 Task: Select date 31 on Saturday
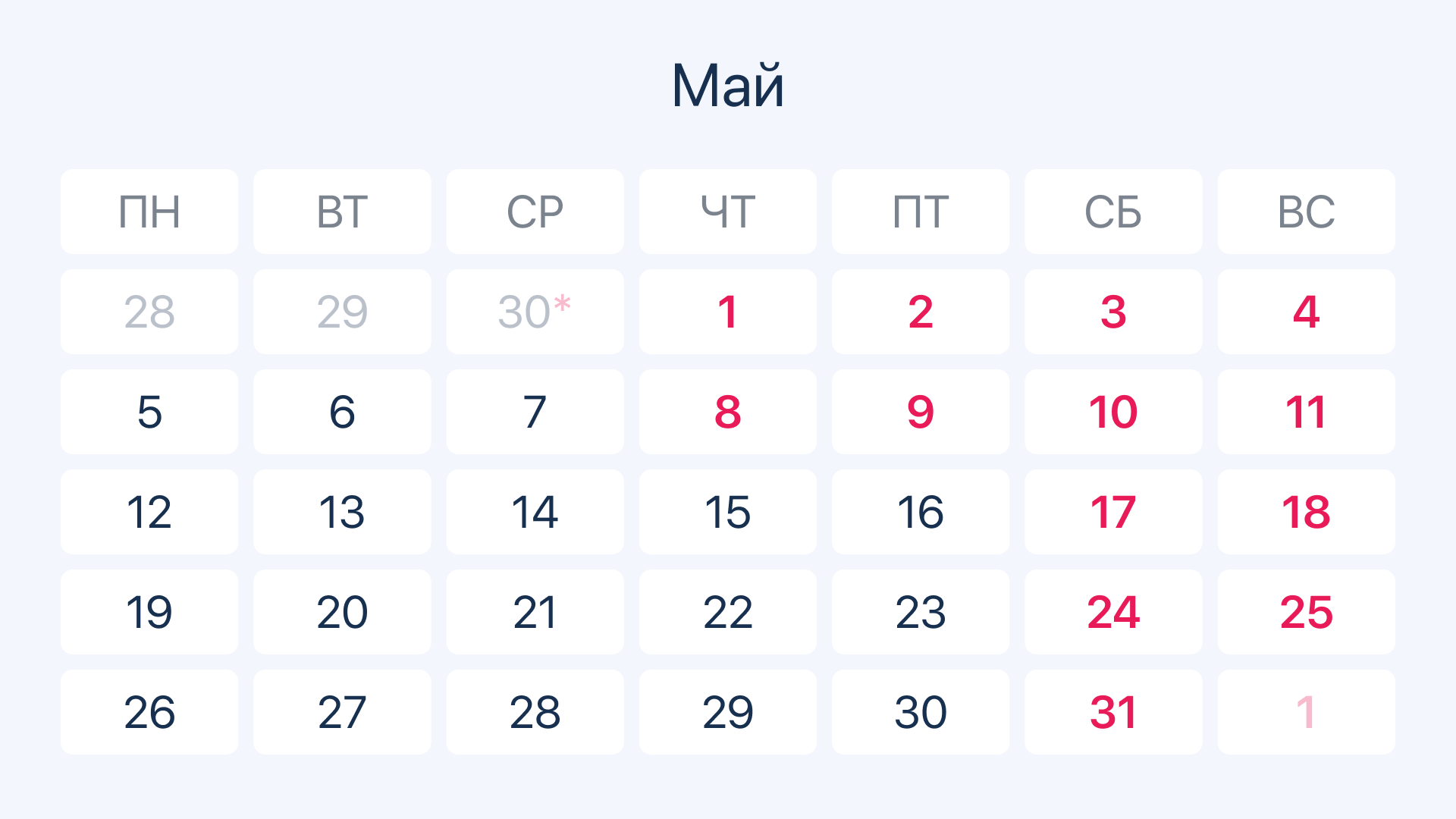(x=1112, y=712)
